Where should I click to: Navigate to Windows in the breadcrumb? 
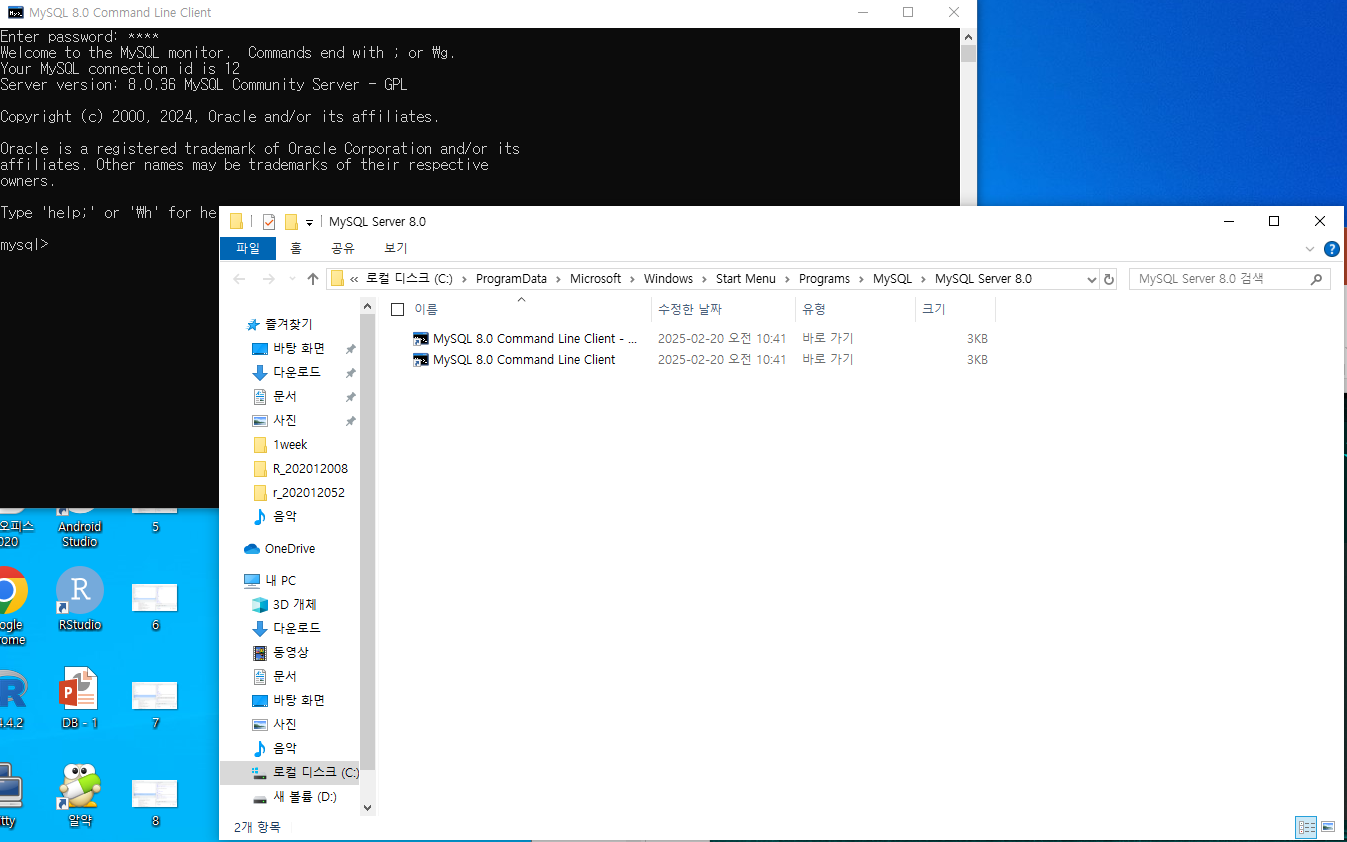pyautogui.click(x=668, y=279)
